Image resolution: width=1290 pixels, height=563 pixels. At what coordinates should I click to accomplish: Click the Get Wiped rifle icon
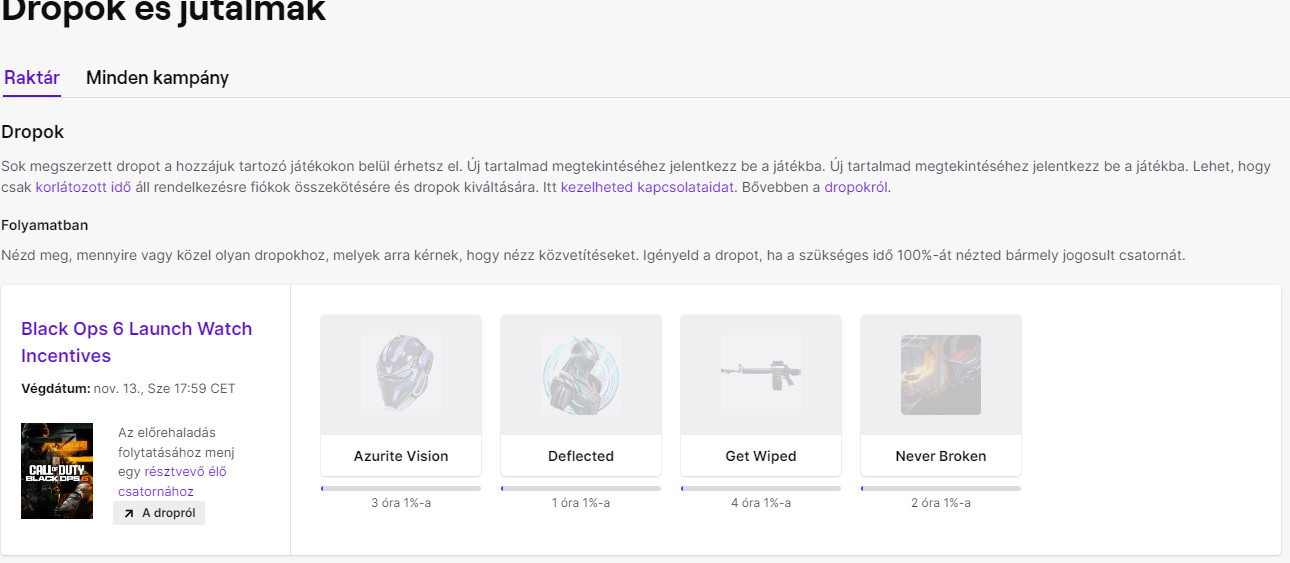(x=761, y=374)
